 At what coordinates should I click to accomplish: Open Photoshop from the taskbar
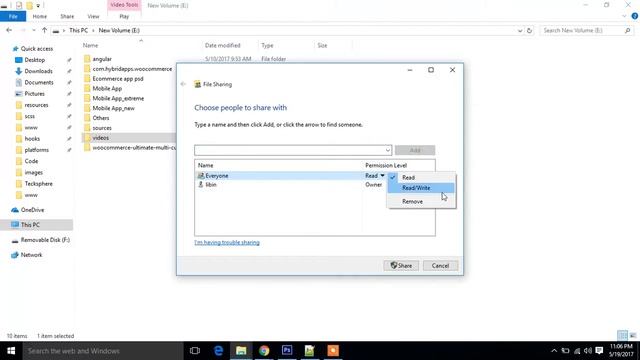click(x=287, y=351)
